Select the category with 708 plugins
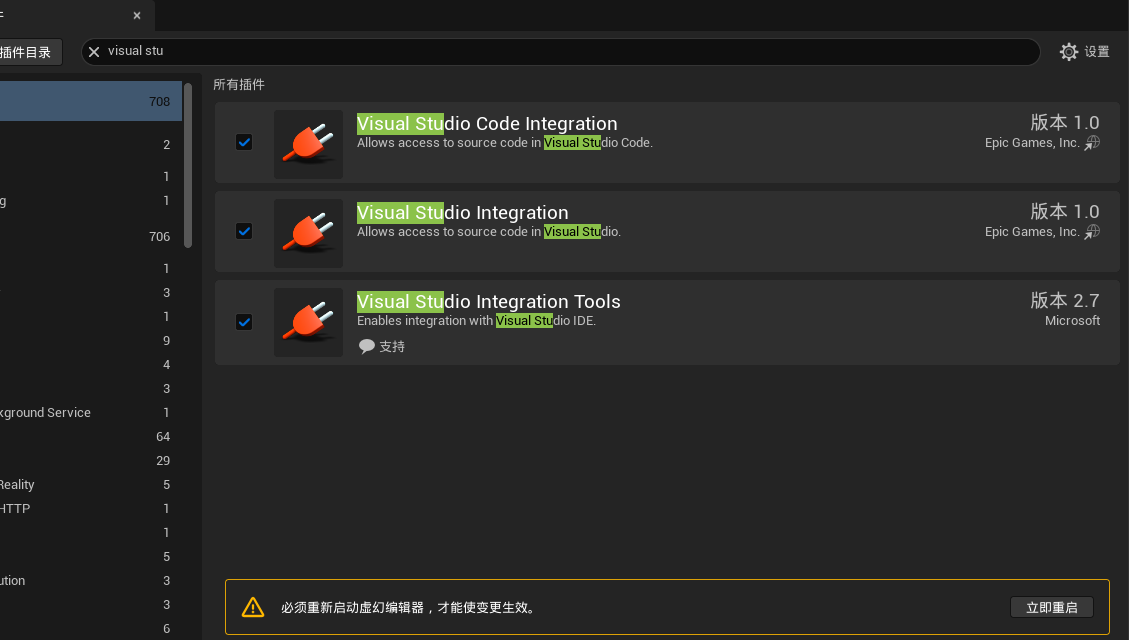1129x640 pixels. (x=91, y=101)
